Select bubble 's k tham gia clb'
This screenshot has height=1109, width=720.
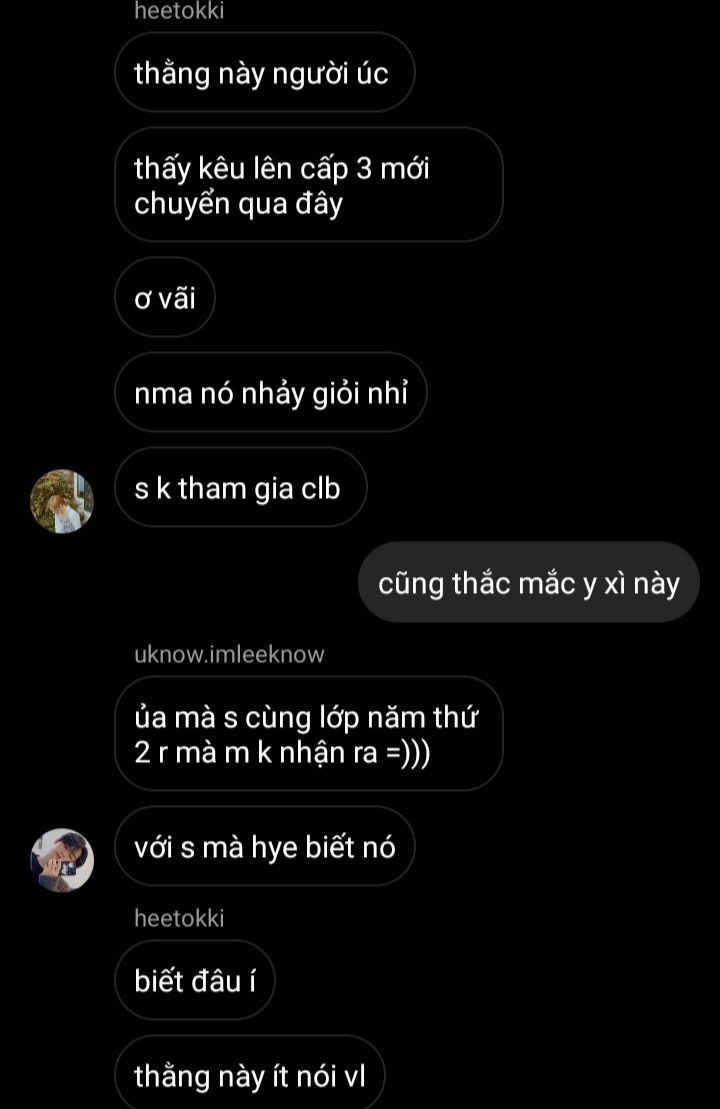(x=240, y=487)
